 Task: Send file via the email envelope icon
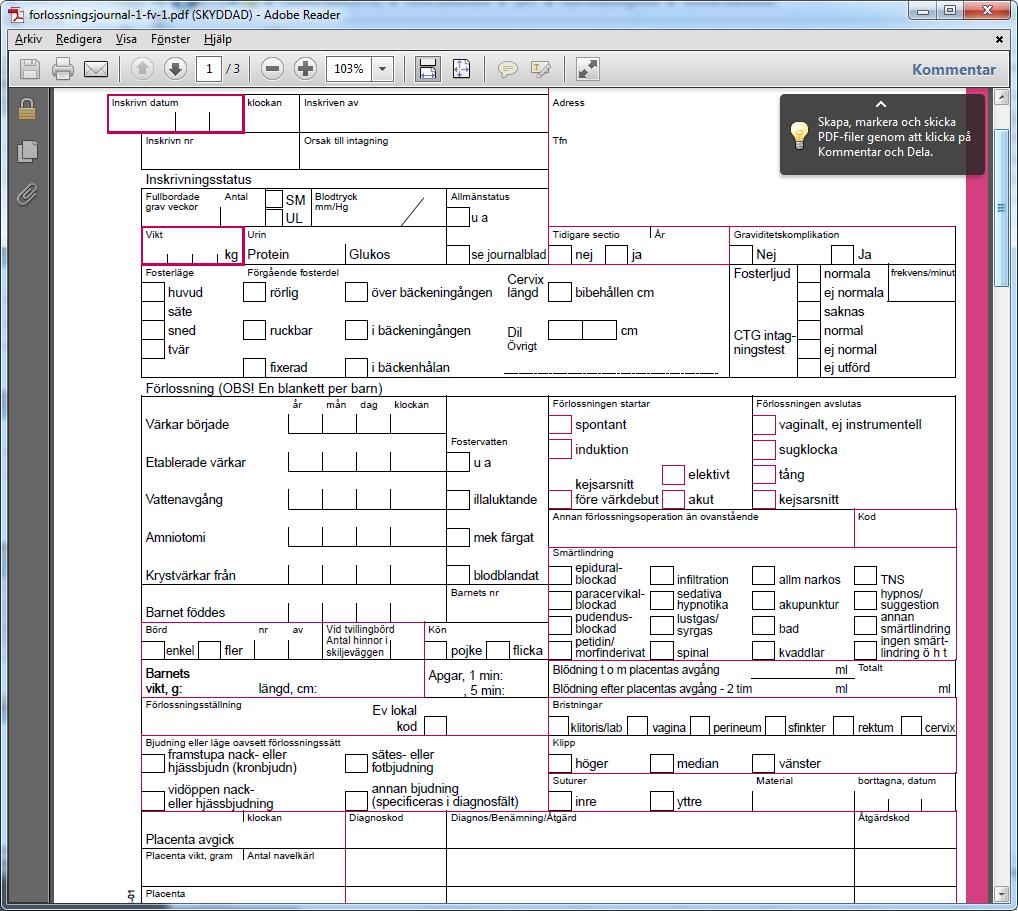click(96, 69)
